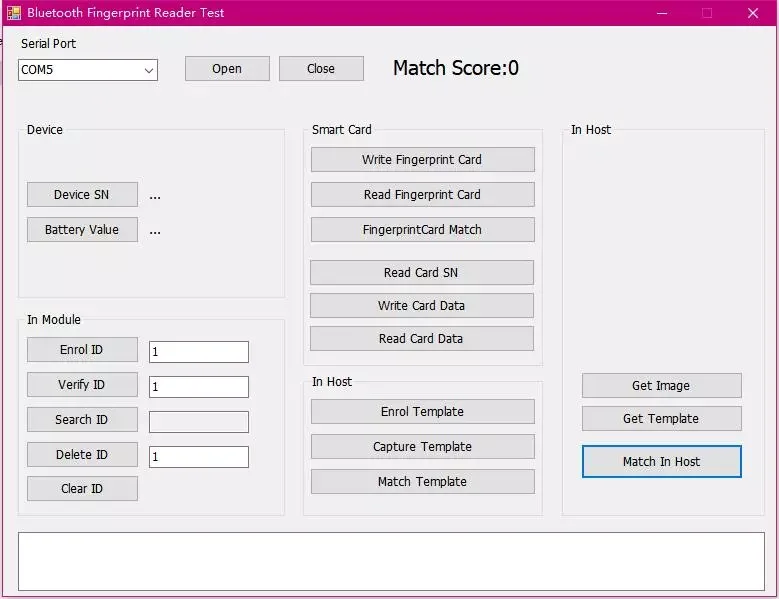779x599 pixels.
Task: Click the Search ID button
Action: 82,420
